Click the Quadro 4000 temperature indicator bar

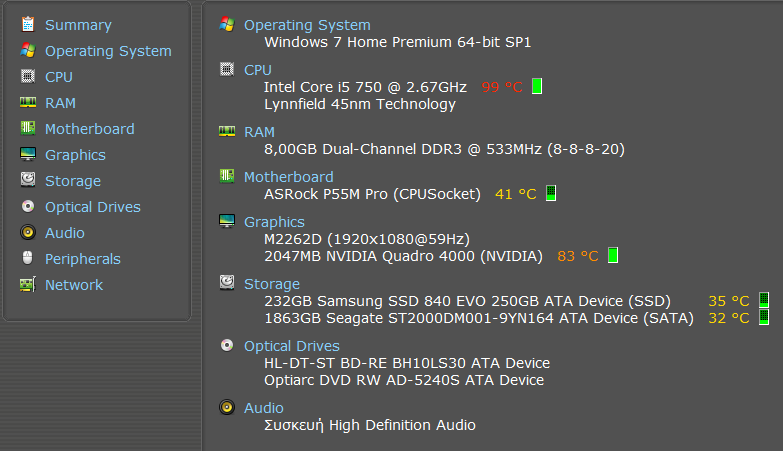click(613, 255)
